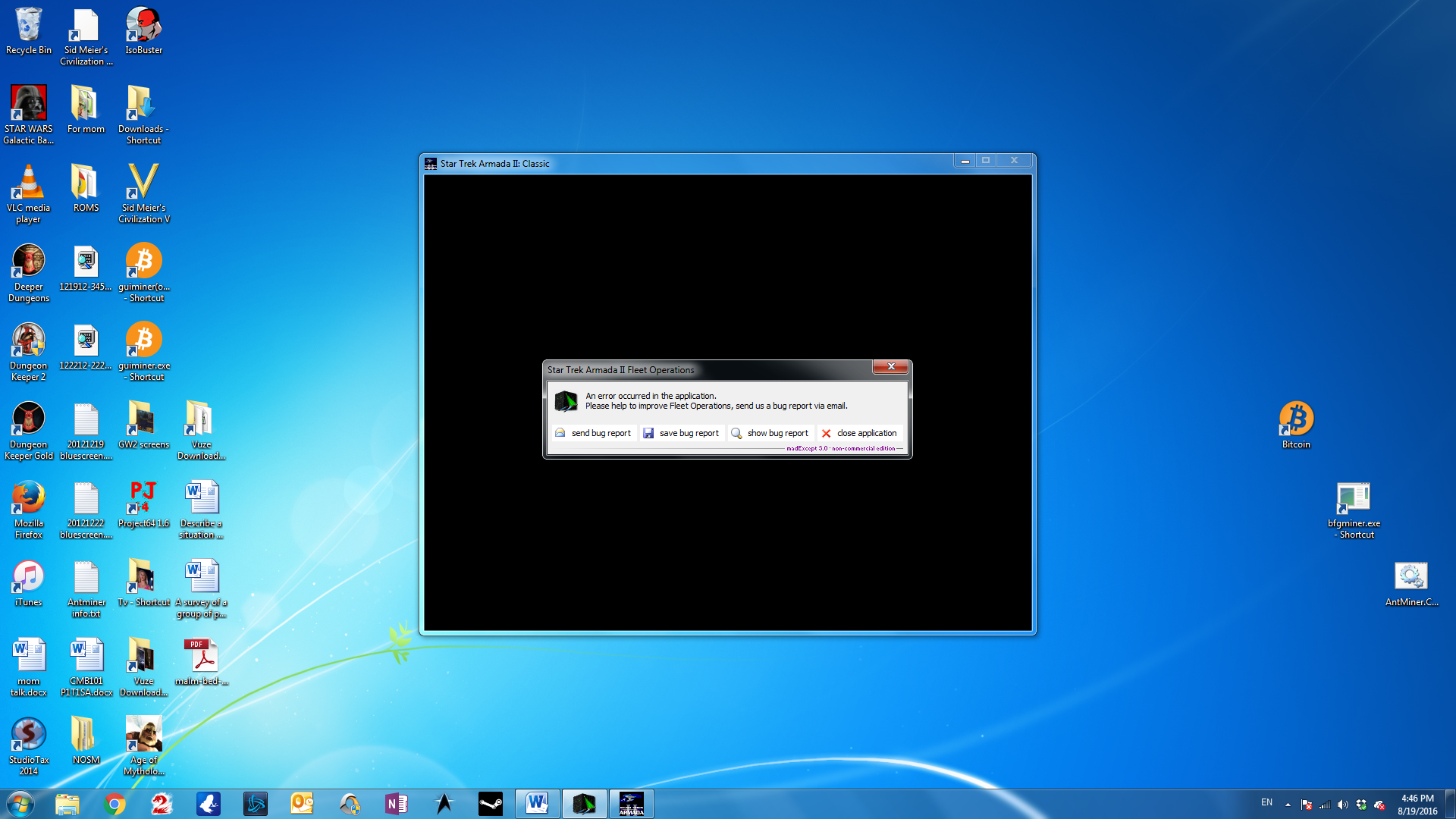Open OneNote from taskbar
The width and height of the screenshot is (1456, 819).
(397, 804)
